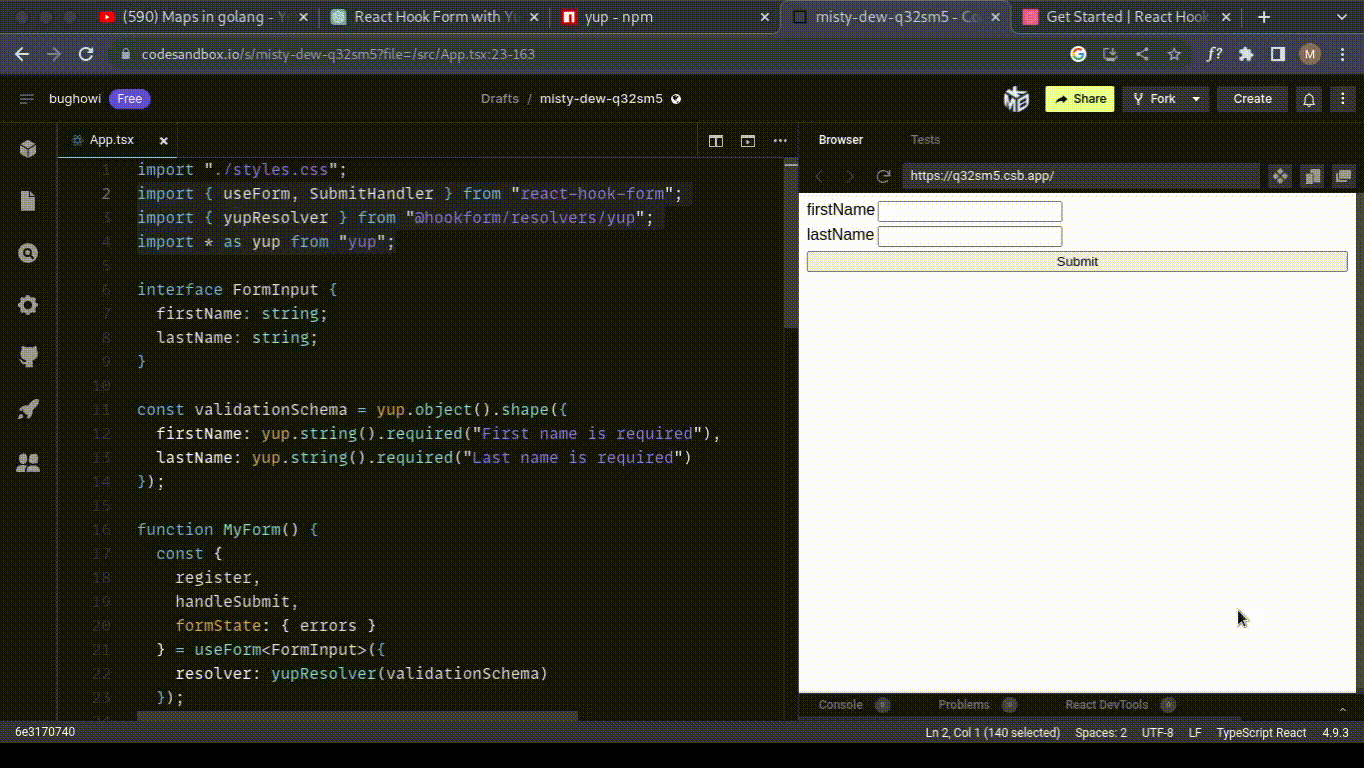Click the preview hot-reload toggle icon
The image size is (1364, 768).
point(1280,176)
